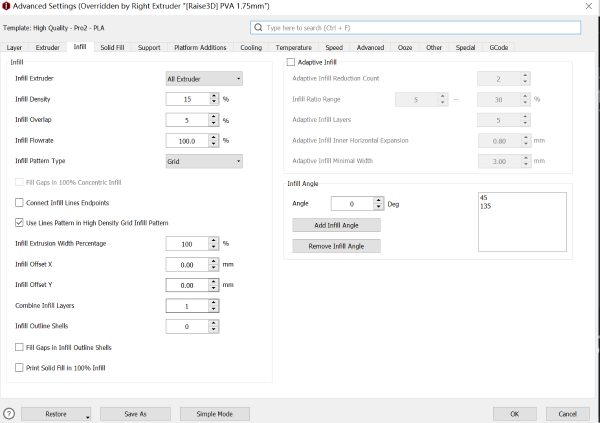Decrease Infill Outline Shells value

(214, 329)
